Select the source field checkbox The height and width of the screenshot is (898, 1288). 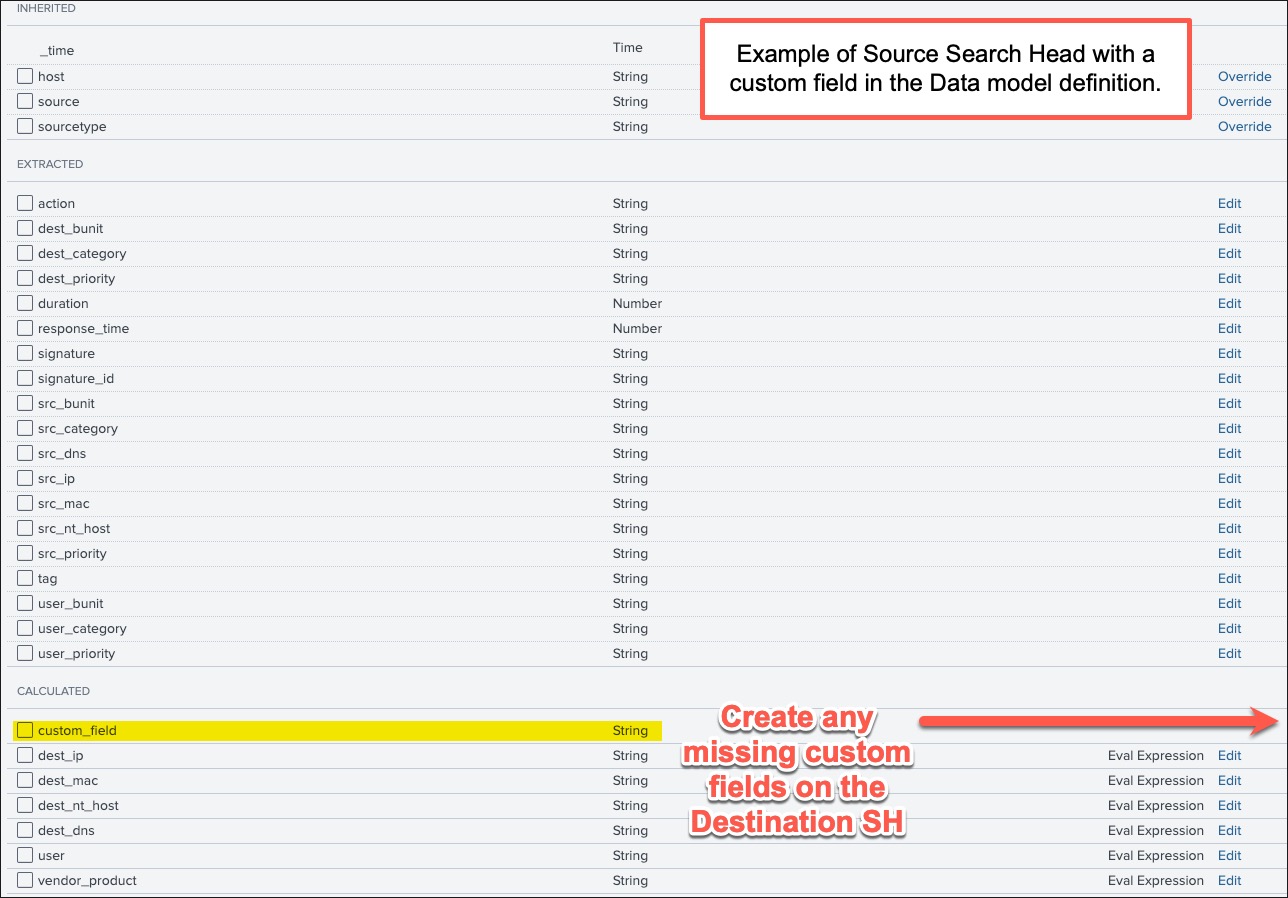(24, 101)
